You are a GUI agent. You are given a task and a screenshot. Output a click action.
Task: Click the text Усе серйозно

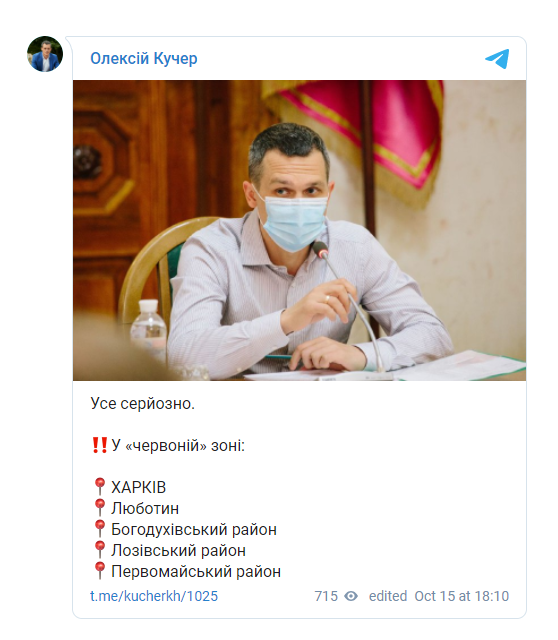coord(142,404)
